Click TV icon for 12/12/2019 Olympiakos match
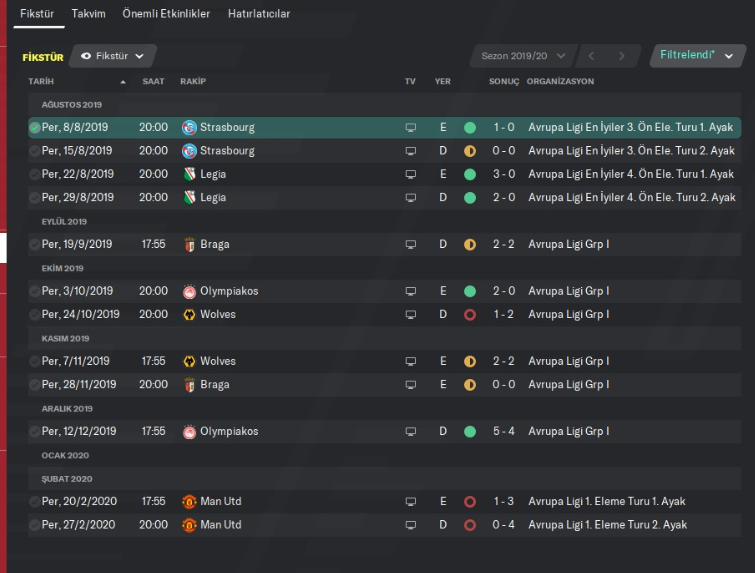Image resolution: width=755 pixels, height=573 pixels. click(x=410, y=431)
